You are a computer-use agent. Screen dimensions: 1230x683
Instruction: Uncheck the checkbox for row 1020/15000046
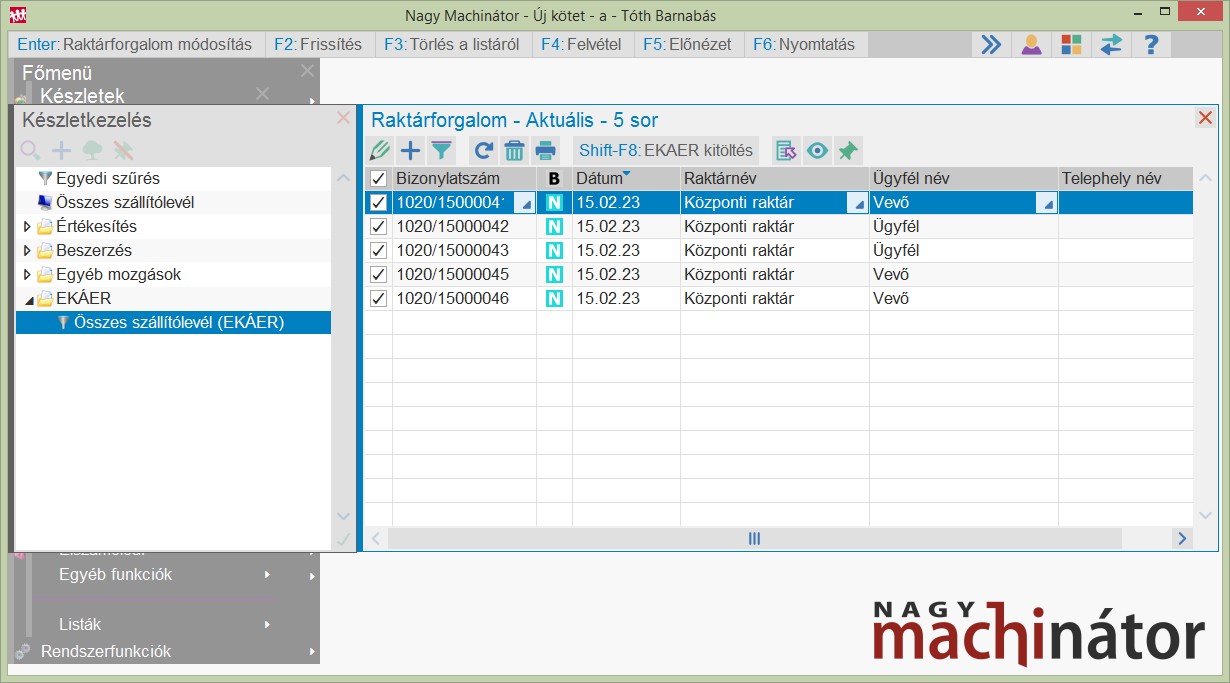378,299
